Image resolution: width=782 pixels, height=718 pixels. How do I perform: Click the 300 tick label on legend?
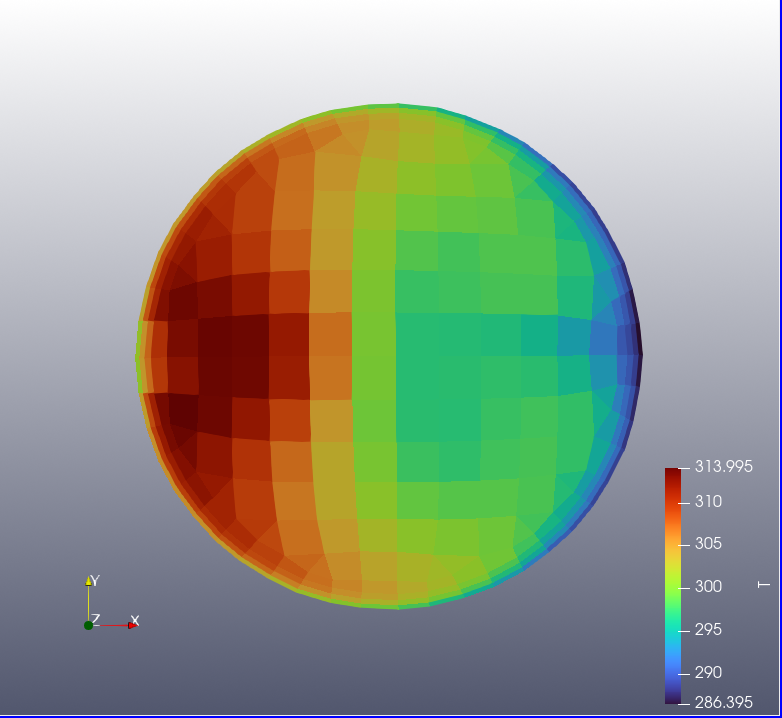(x=708, y=586)
